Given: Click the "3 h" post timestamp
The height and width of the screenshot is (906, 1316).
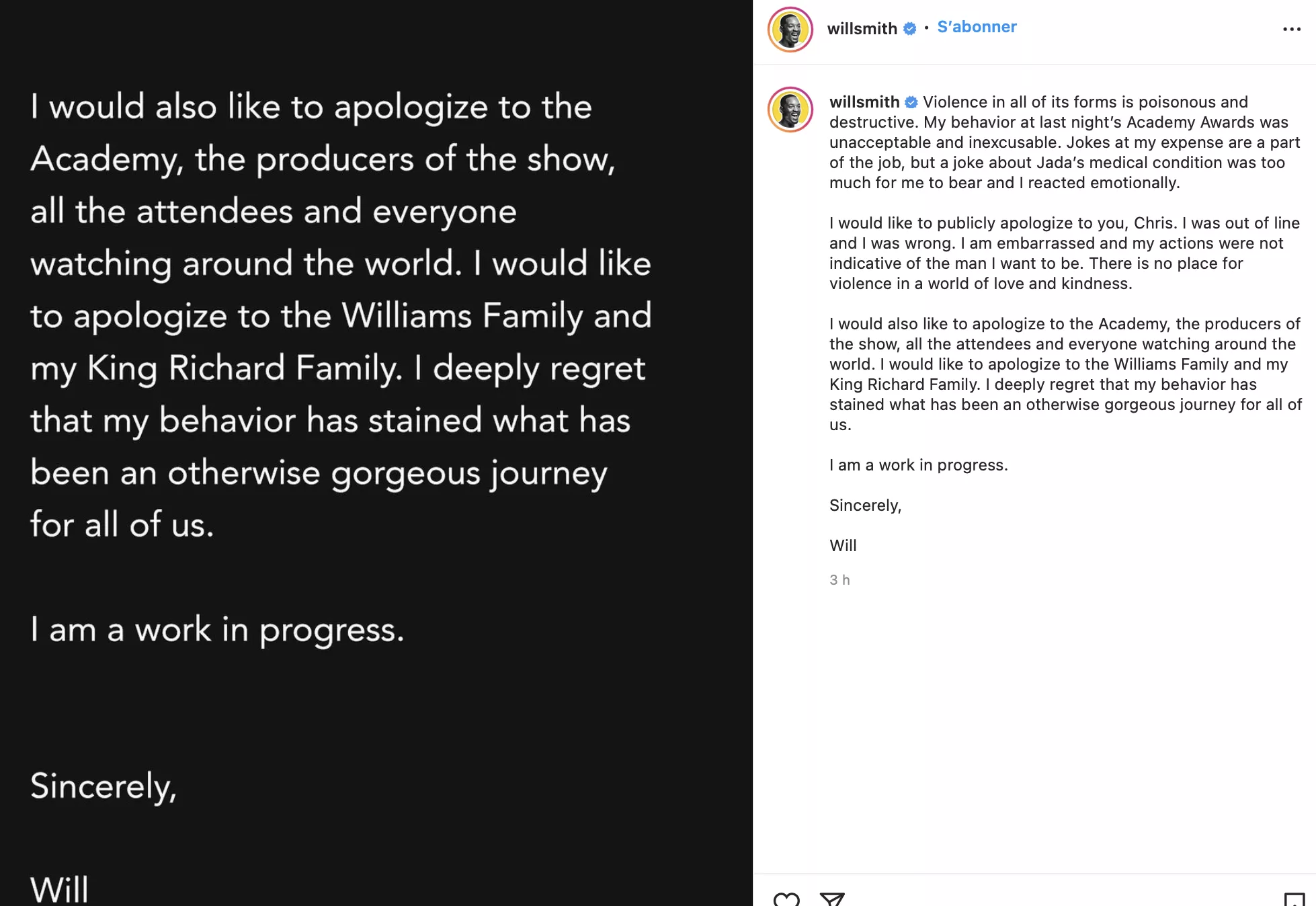Looking at the screenshot, I should point(839,579).
